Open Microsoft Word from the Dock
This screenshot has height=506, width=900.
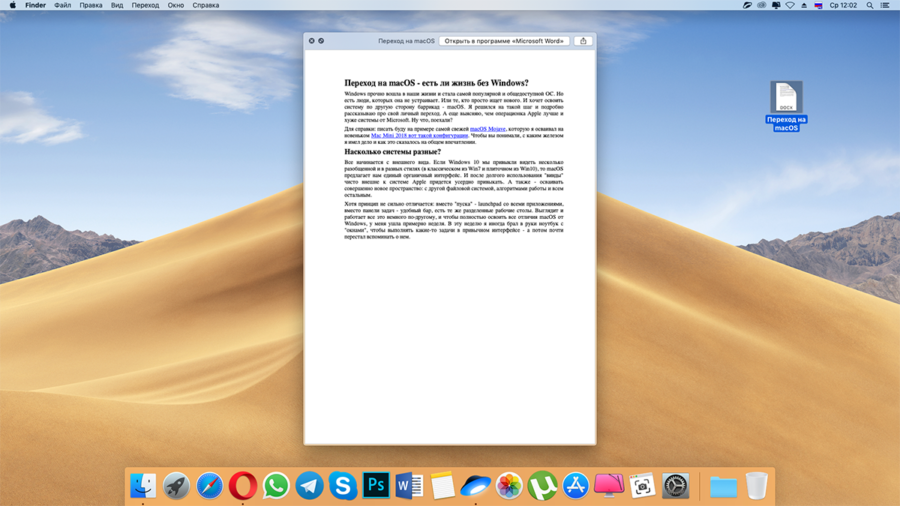(x=409, y=486)
